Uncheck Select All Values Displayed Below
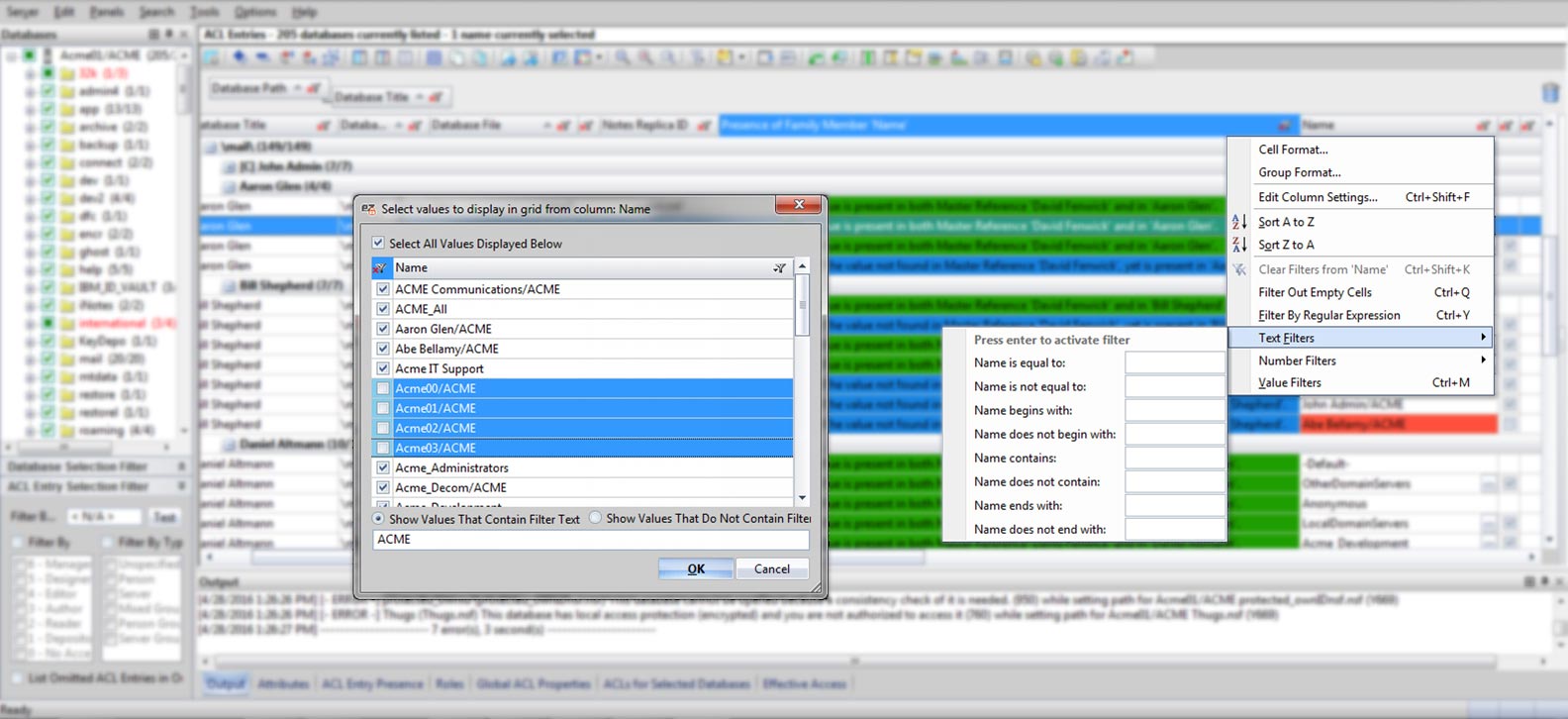The height and width of the screenshot is (719, 1568). click(378, 244)
